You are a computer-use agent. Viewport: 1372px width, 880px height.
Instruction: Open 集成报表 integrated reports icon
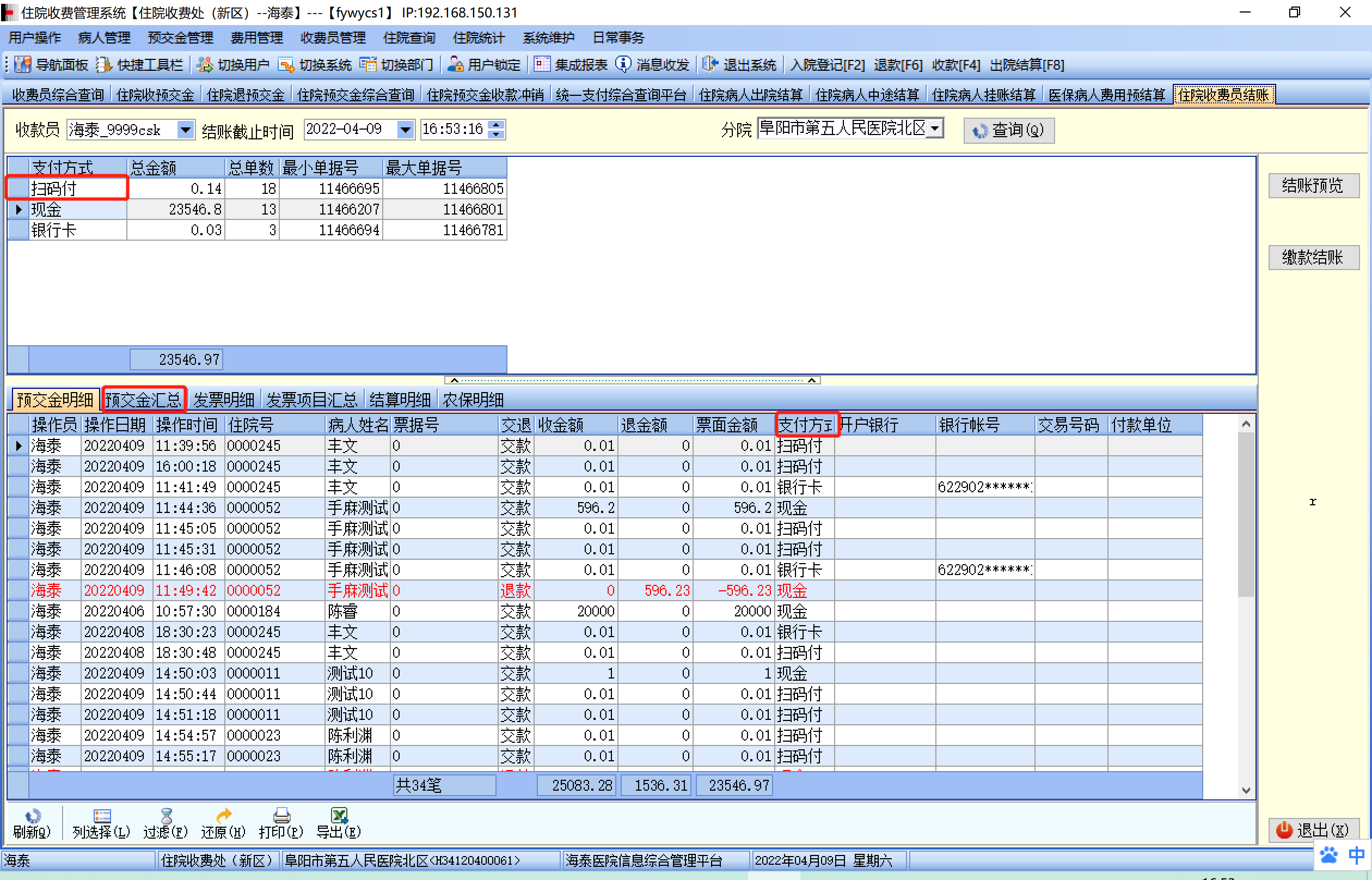pos(542,65)
